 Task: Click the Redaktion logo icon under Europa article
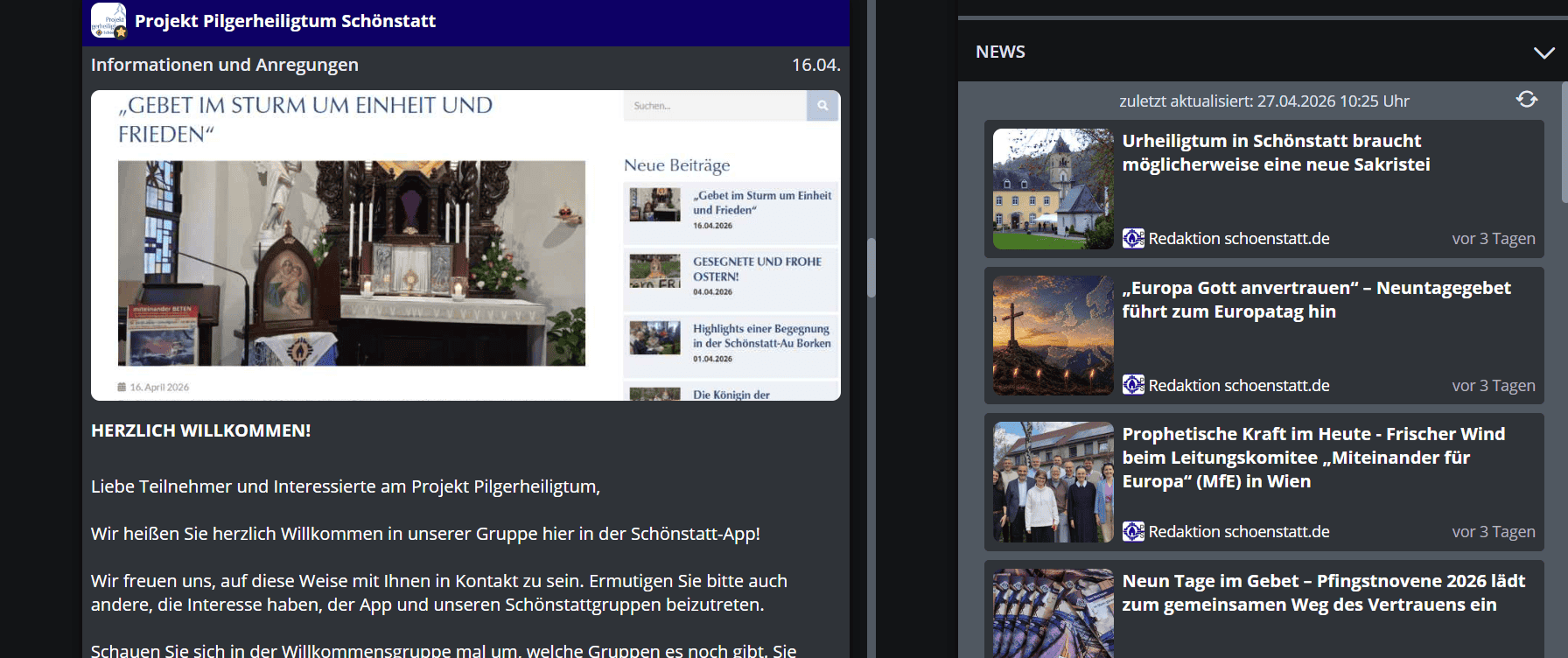[x=1133, y=385]
